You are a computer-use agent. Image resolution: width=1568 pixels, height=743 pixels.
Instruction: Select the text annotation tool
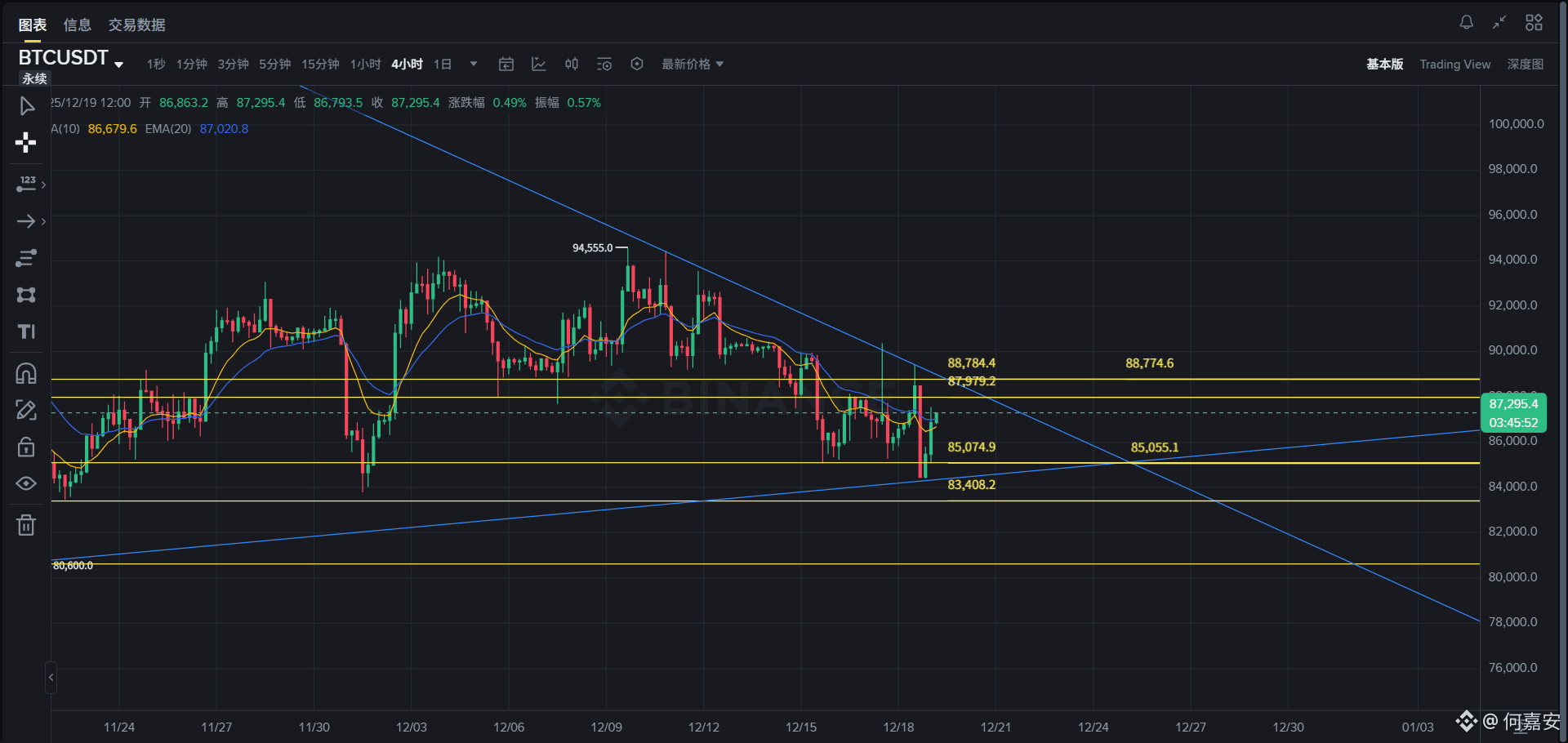[x=26, y=331]
